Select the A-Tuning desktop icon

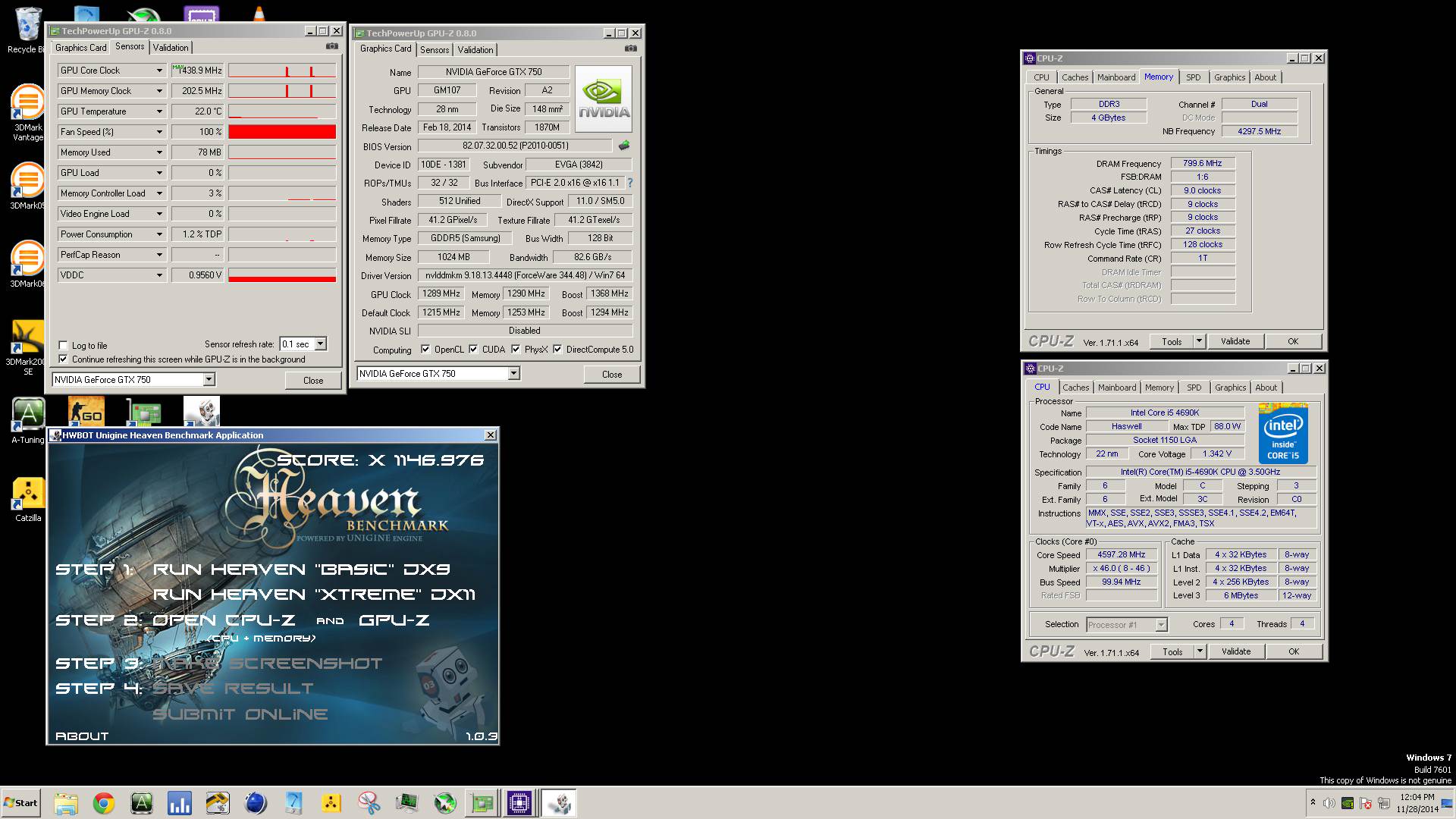coord(27,422)
